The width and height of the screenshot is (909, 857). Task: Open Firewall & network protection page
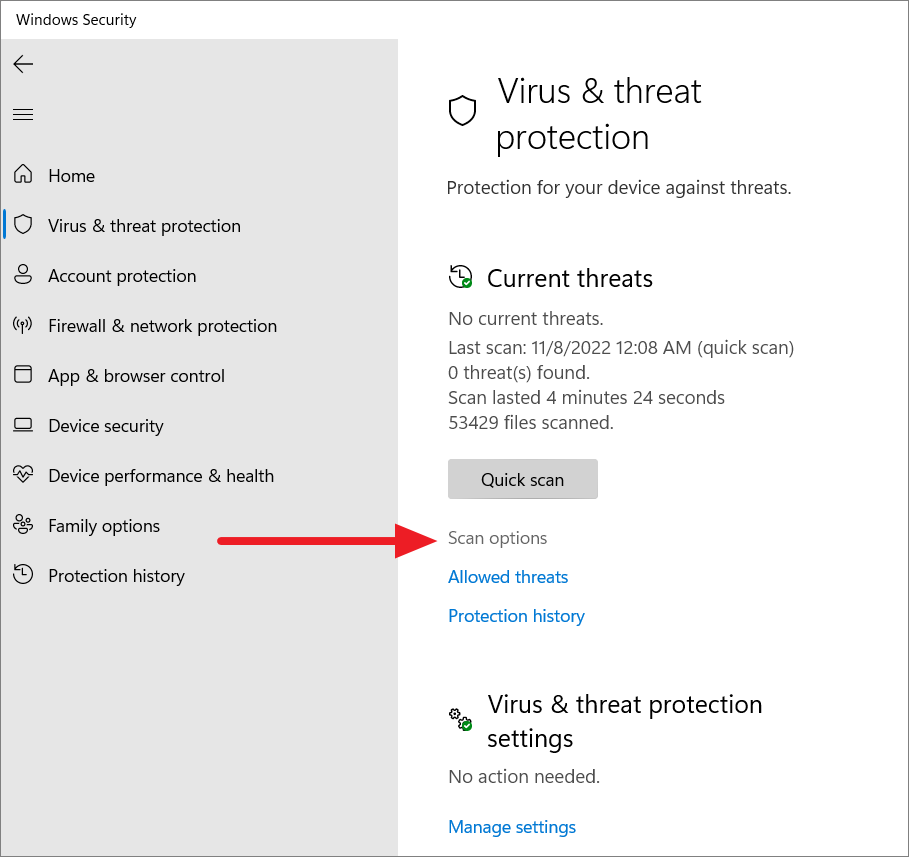pyautogui.click(x=162, y=326)
